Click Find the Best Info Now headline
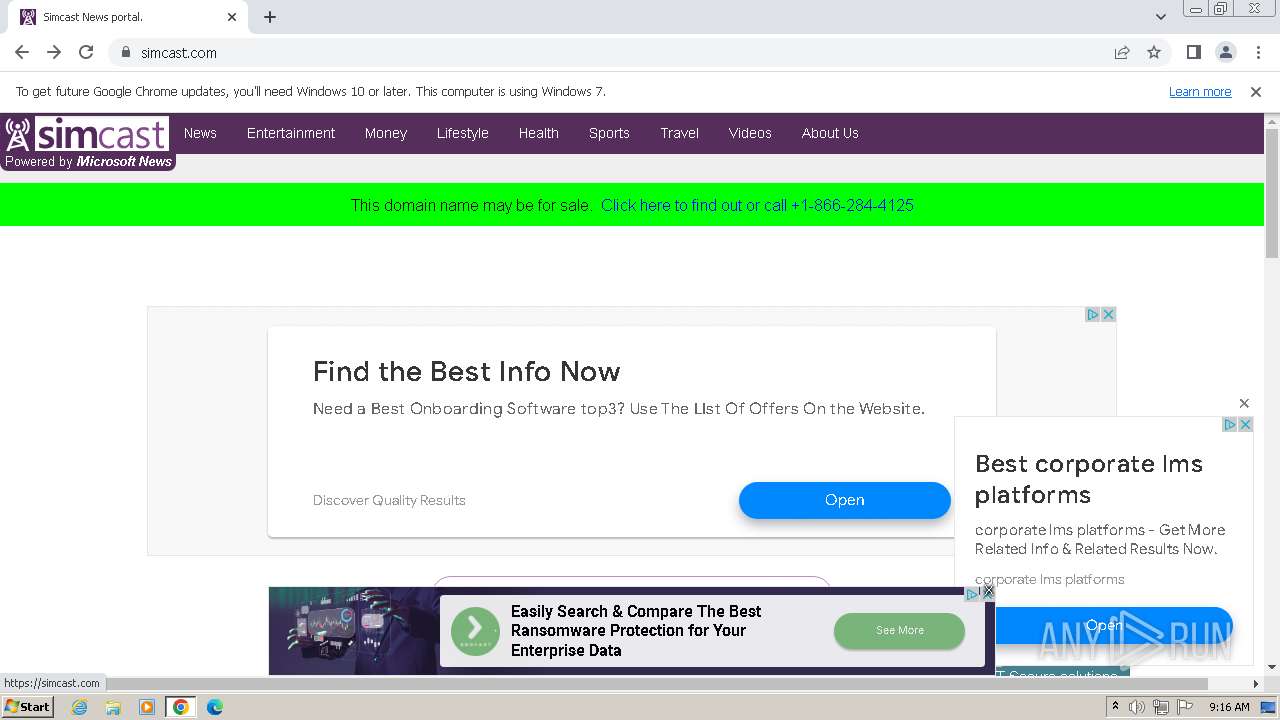This screenshot has width=1280, height=720. pos(467,372)
